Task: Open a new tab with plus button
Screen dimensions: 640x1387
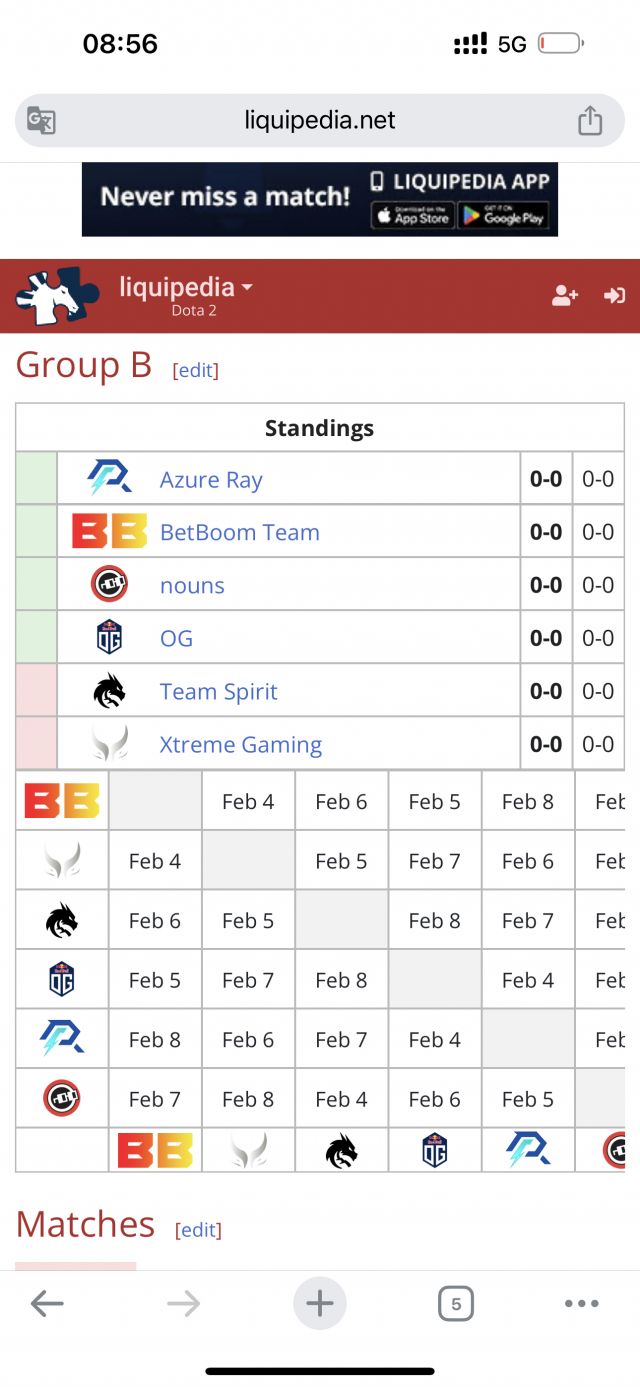Action: point(320,1303)
